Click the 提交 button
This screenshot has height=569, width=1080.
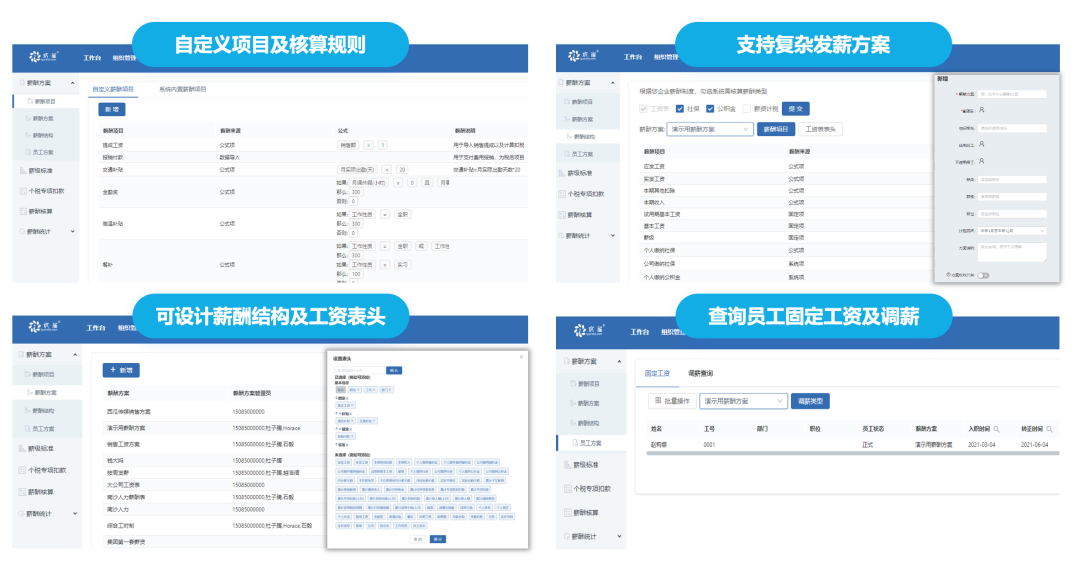click(x=796, y=109)
